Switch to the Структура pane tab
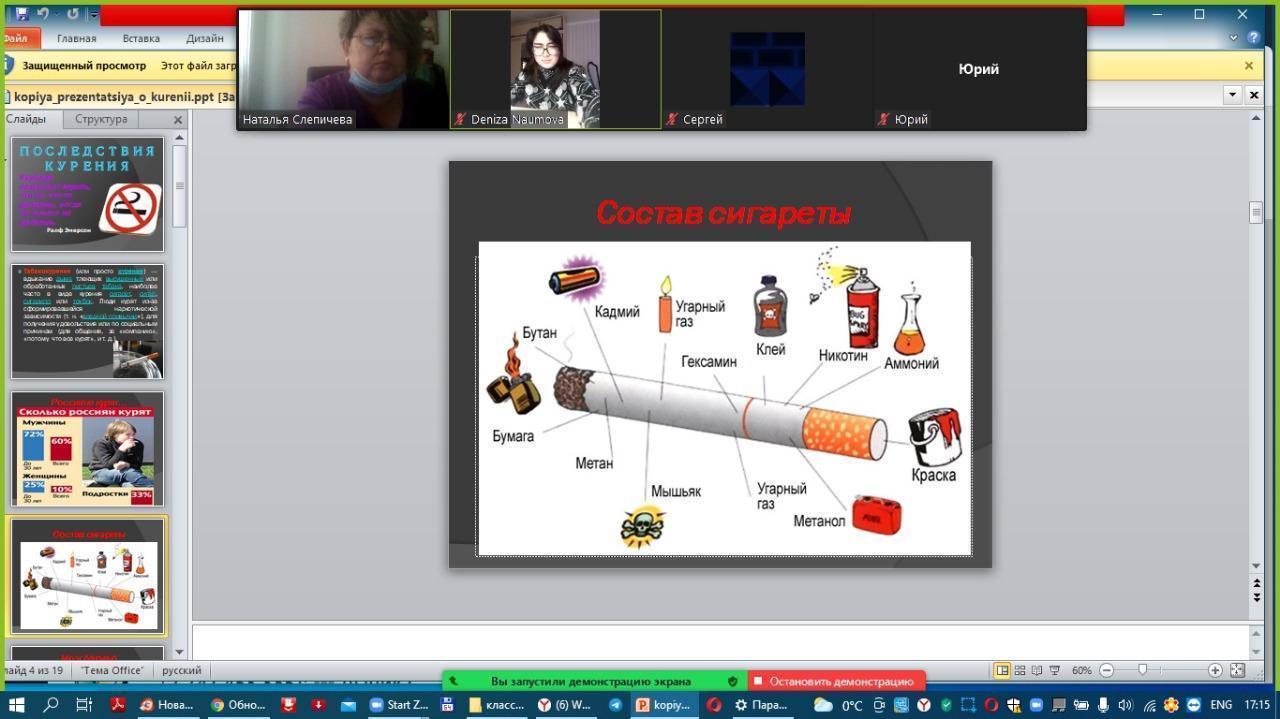The height and width of the screenshot is (719, 1280). coord(101,119)
